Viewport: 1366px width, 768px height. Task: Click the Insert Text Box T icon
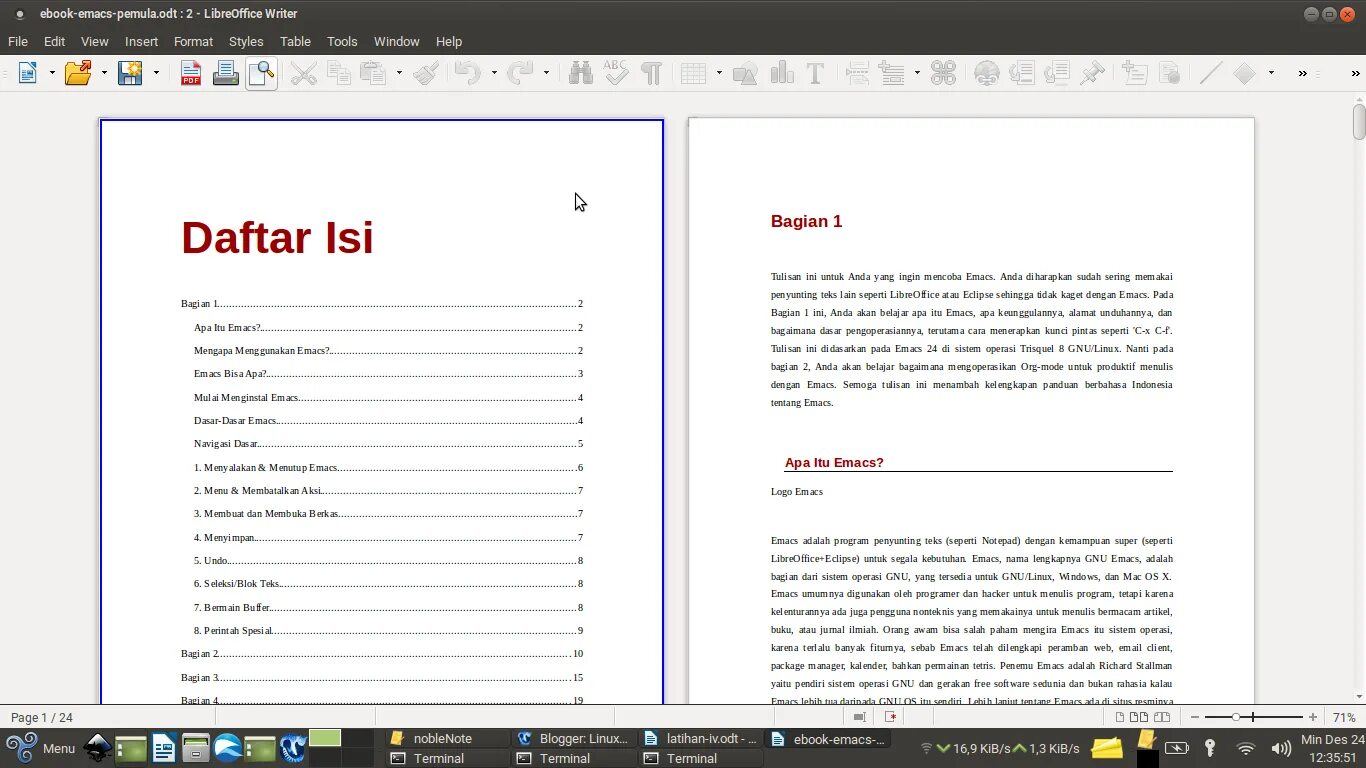(x=815, y=73)
